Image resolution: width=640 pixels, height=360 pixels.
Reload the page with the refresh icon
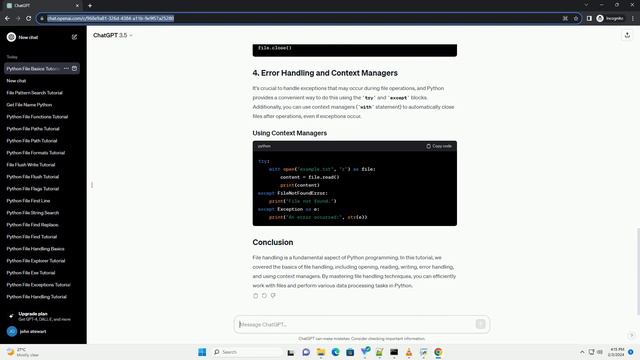coord(29,18)
